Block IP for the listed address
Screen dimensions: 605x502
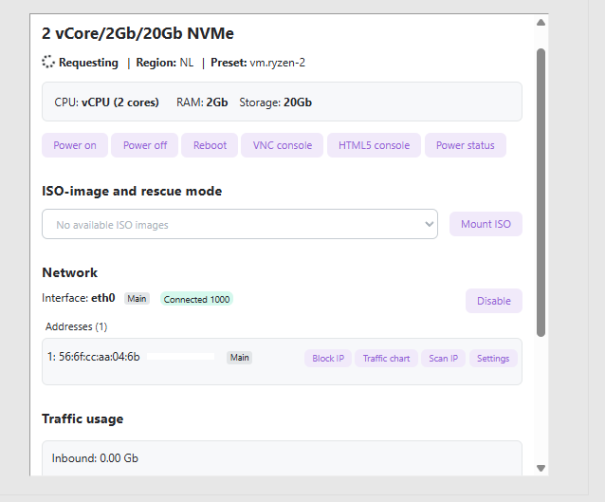(328, 358)
